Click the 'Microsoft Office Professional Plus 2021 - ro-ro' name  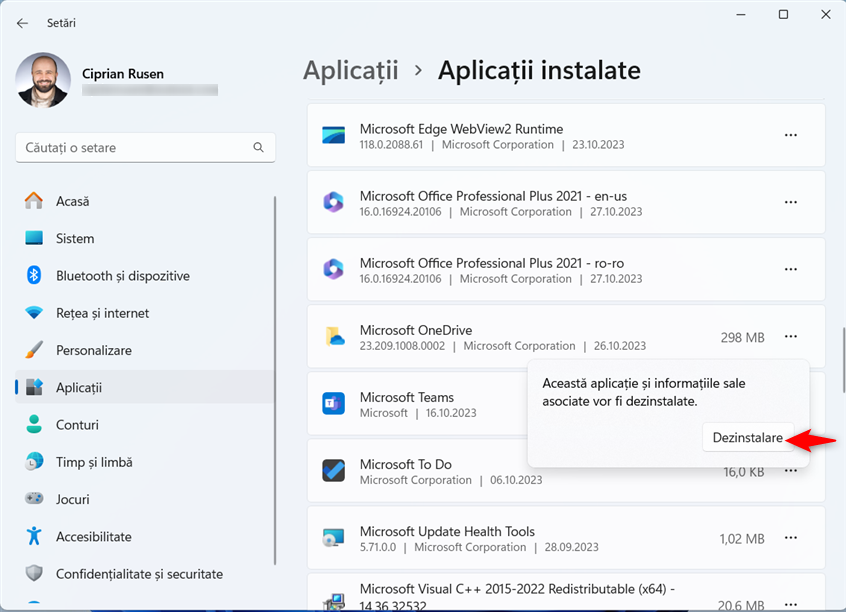[x=492, y=263]
